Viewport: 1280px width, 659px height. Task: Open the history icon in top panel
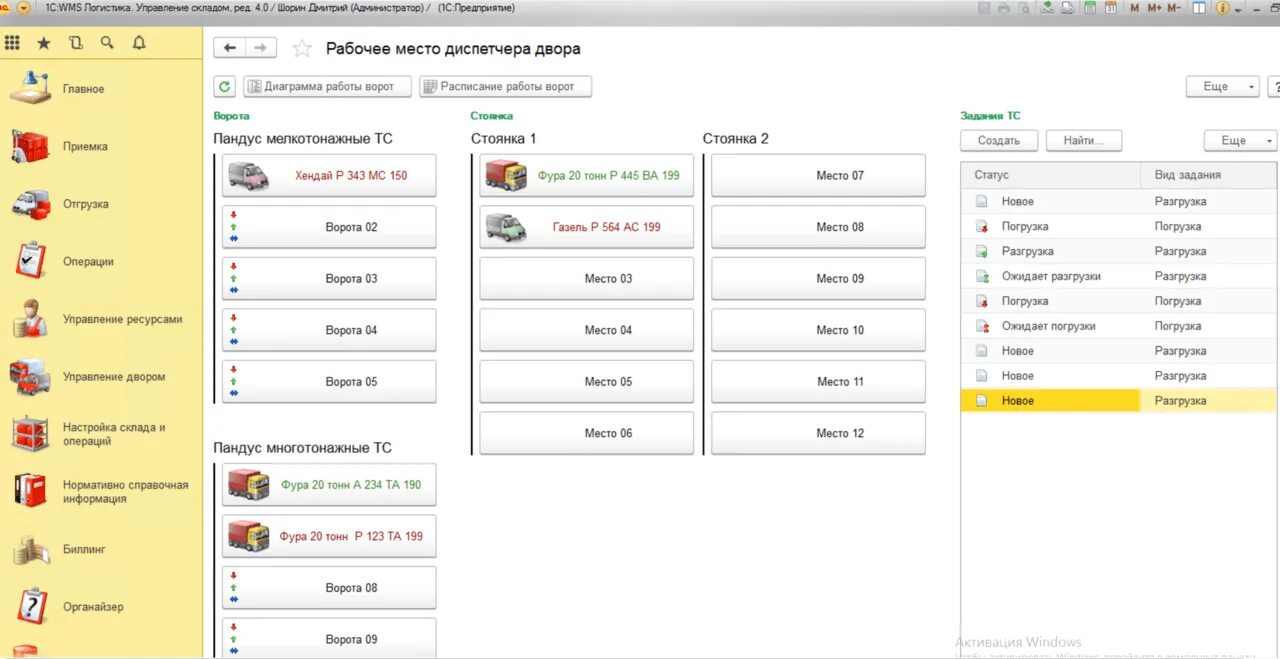pos(76,43)
